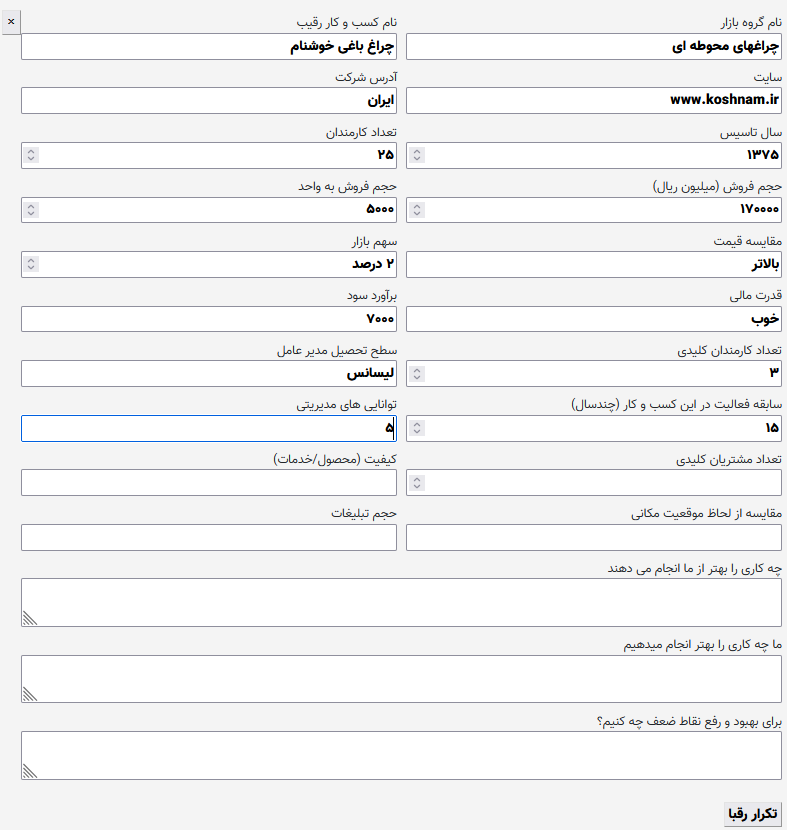787x830 pixels.
Task: Click the برای بهبود و رفع نقاط ضعف textarea
Action: tap(401, 755)
